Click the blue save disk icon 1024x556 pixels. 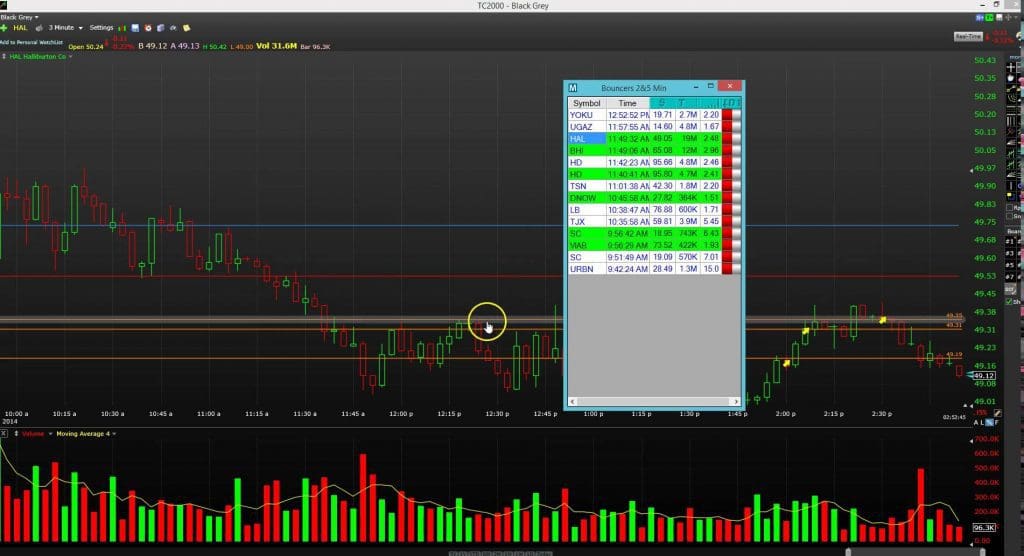coord(135,28)
